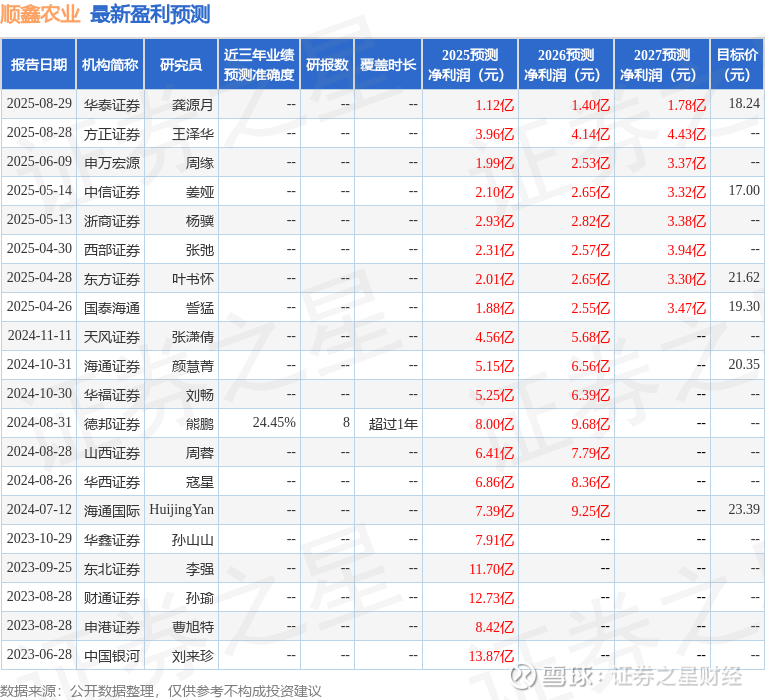Select the 山西证券 institution cell

(112, 453)
